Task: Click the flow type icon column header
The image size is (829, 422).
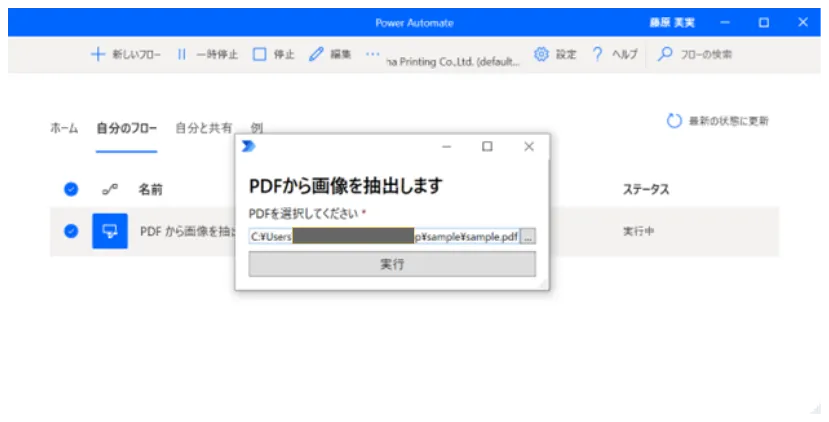Action: (110, 189)
